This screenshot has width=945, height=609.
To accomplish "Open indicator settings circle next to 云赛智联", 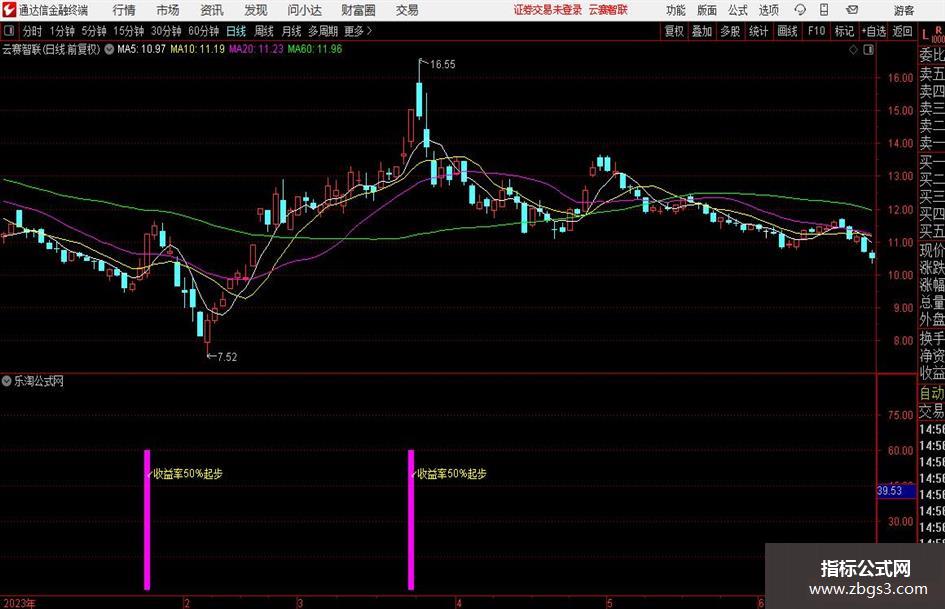I will tap(109, 49).
